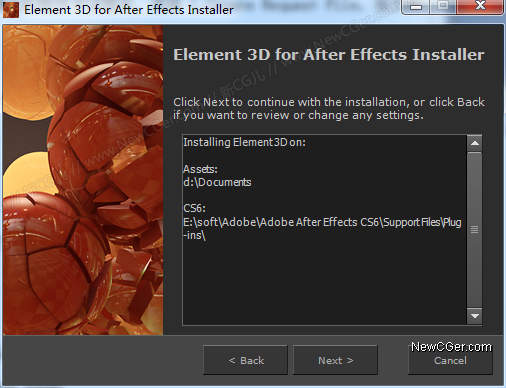Select the After Effects CS6 Plug-ins path

coord(322,229)
